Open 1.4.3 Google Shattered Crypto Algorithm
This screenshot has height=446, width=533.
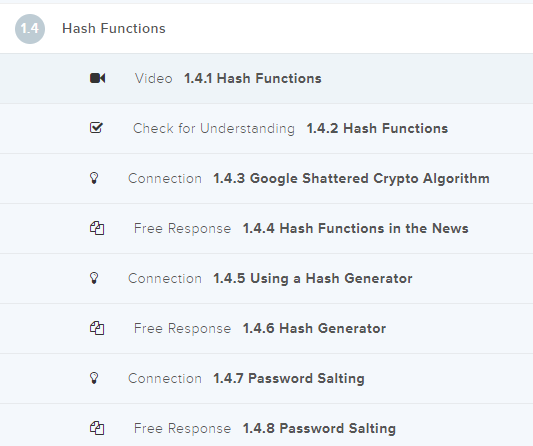pos(351,178)
